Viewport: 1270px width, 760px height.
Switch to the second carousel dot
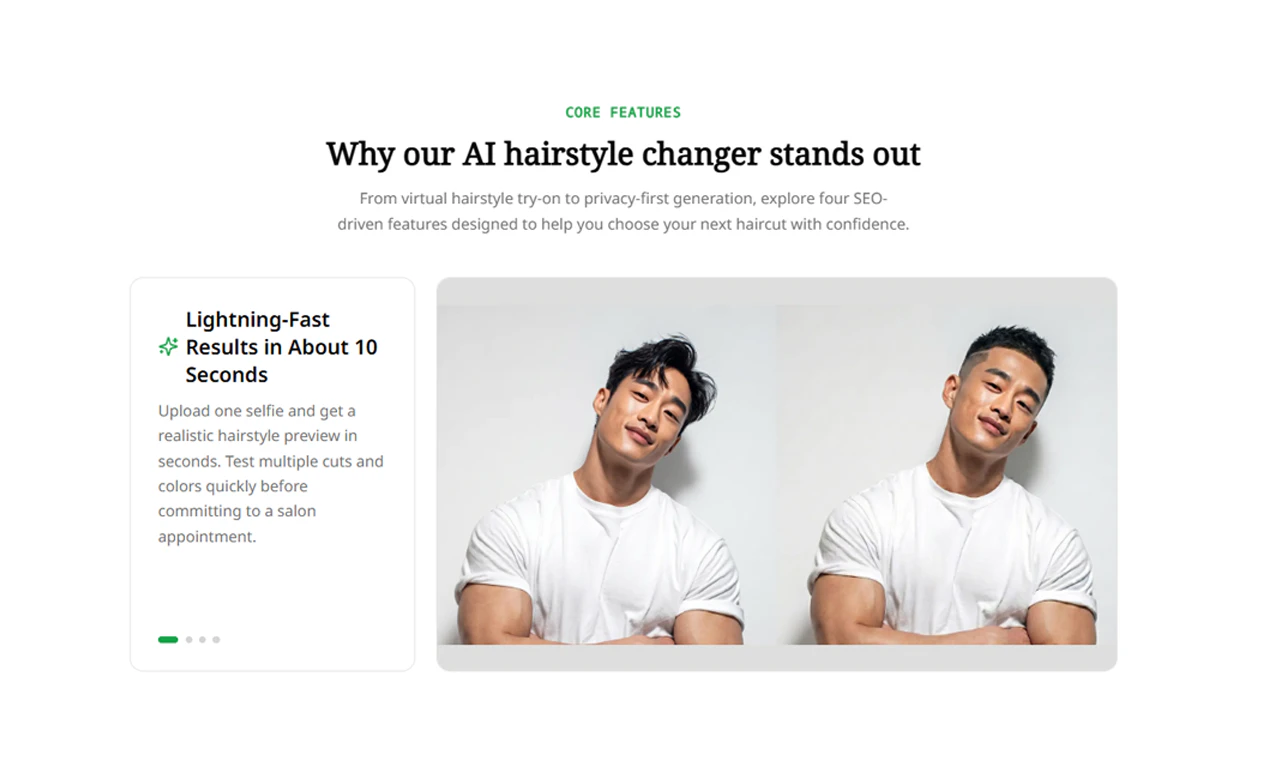click(x=189, y=639)
